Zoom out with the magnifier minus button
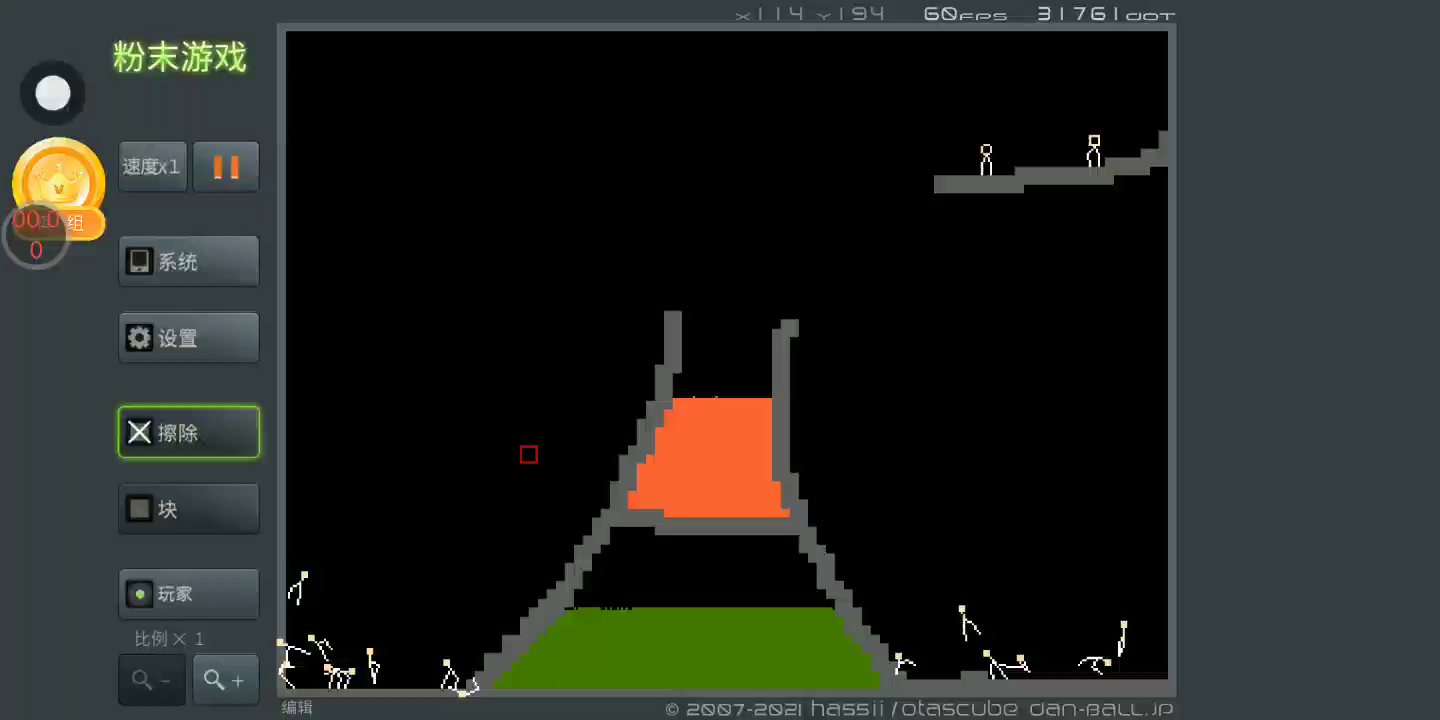Viewport: 1440px width, 720px height. [x=151, y=680]
